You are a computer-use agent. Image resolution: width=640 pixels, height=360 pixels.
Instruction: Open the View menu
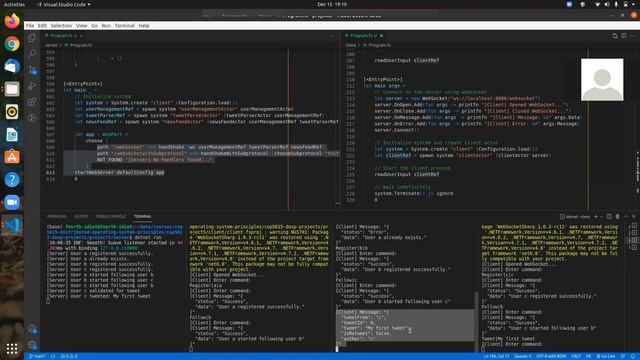[x=81, y=26]
